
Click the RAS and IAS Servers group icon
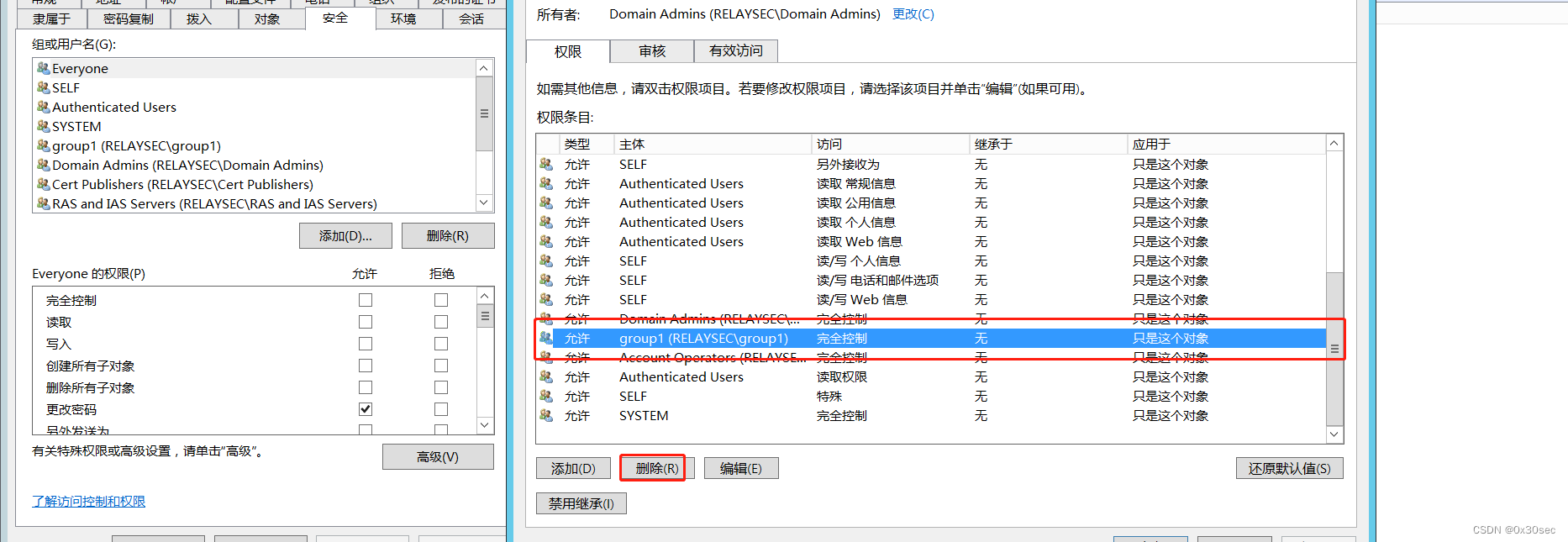click(44, 203)
